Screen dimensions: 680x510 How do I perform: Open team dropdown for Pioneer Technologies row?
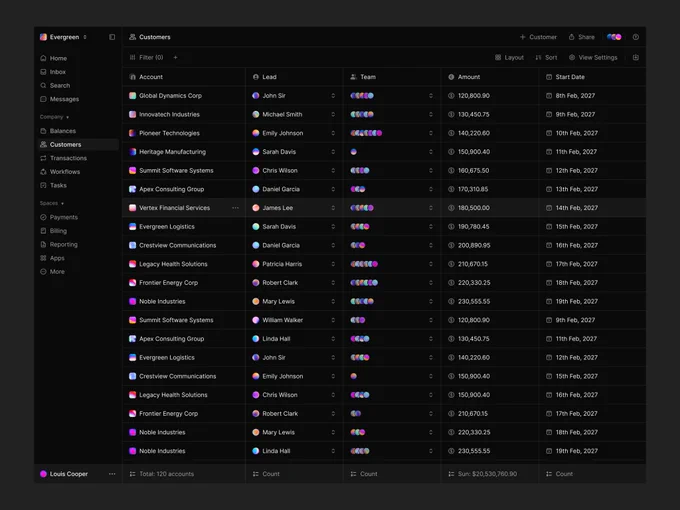click(x=431, y=133)
